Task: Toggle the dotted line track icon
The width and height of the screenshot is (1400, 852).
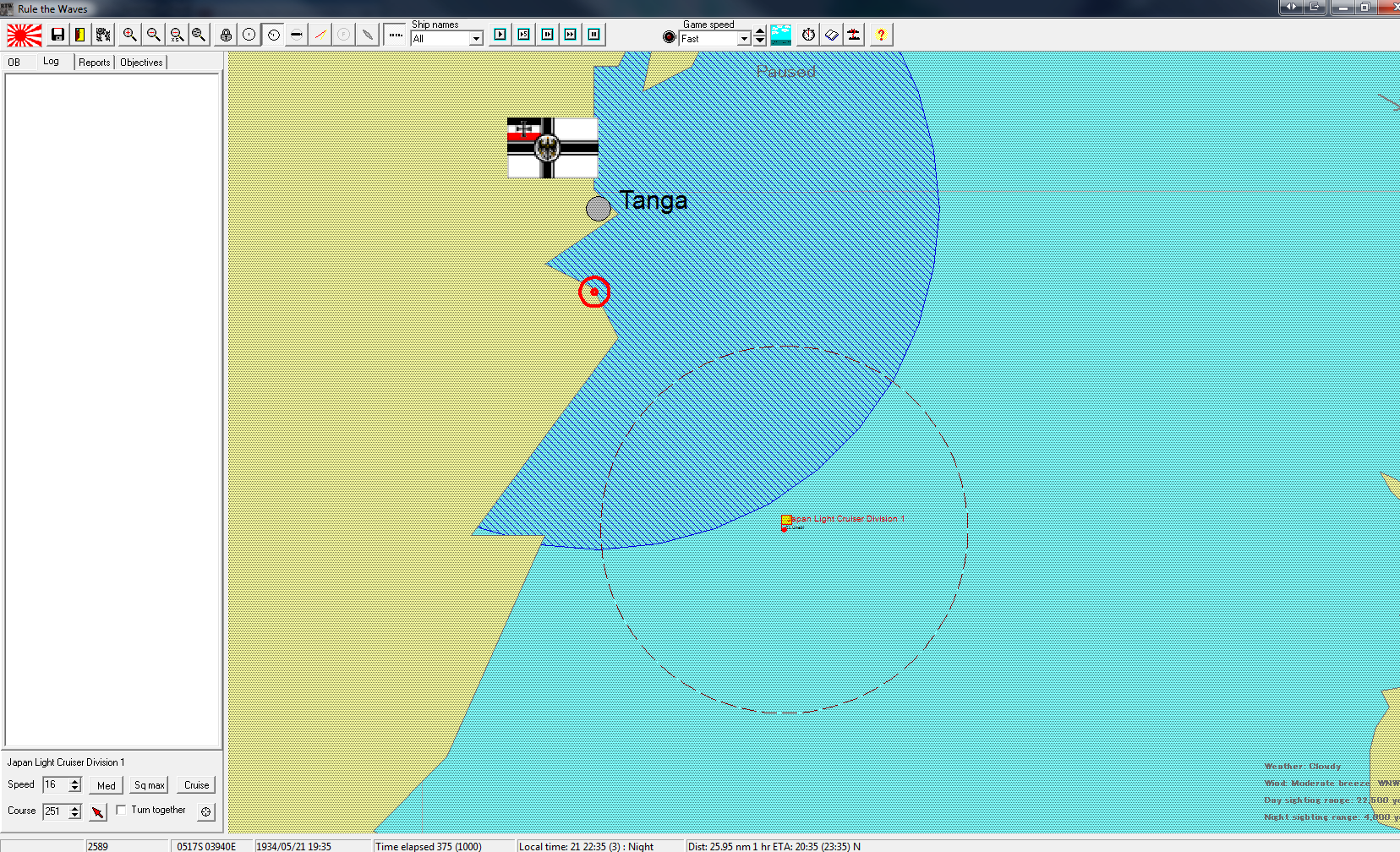Action: pos(395,35)
